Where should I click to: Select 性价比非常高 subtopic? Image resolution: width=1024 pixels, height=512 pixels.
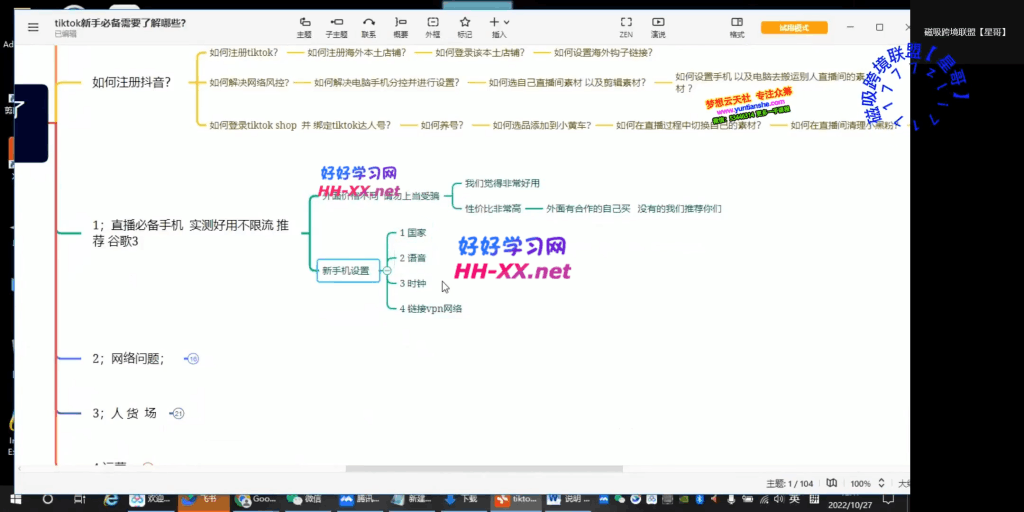click(493, 209)
